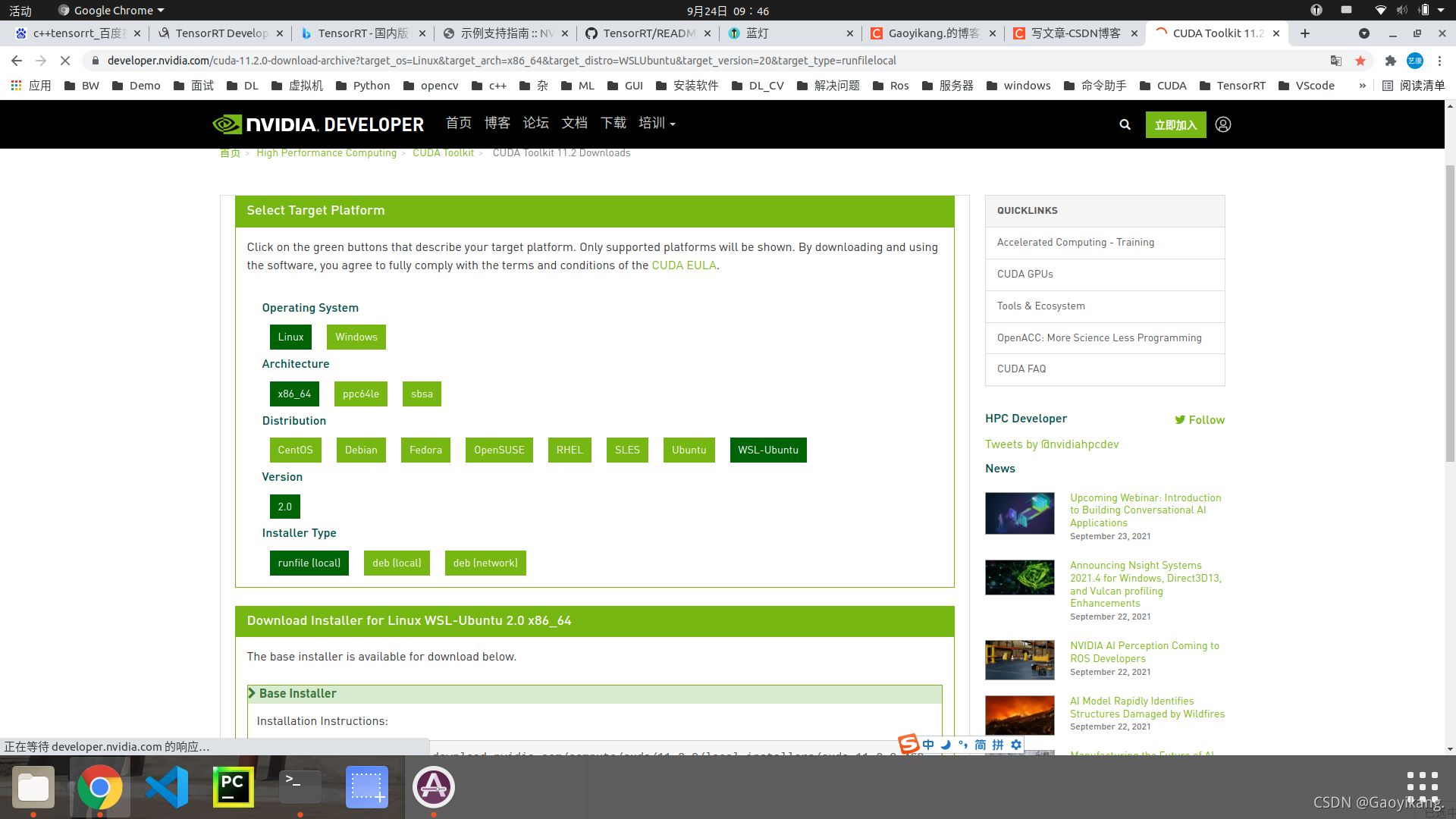Click the bookmark star in address bar
The image size is (1456, 819).
pyautogui.click(x=1360, y=61)
